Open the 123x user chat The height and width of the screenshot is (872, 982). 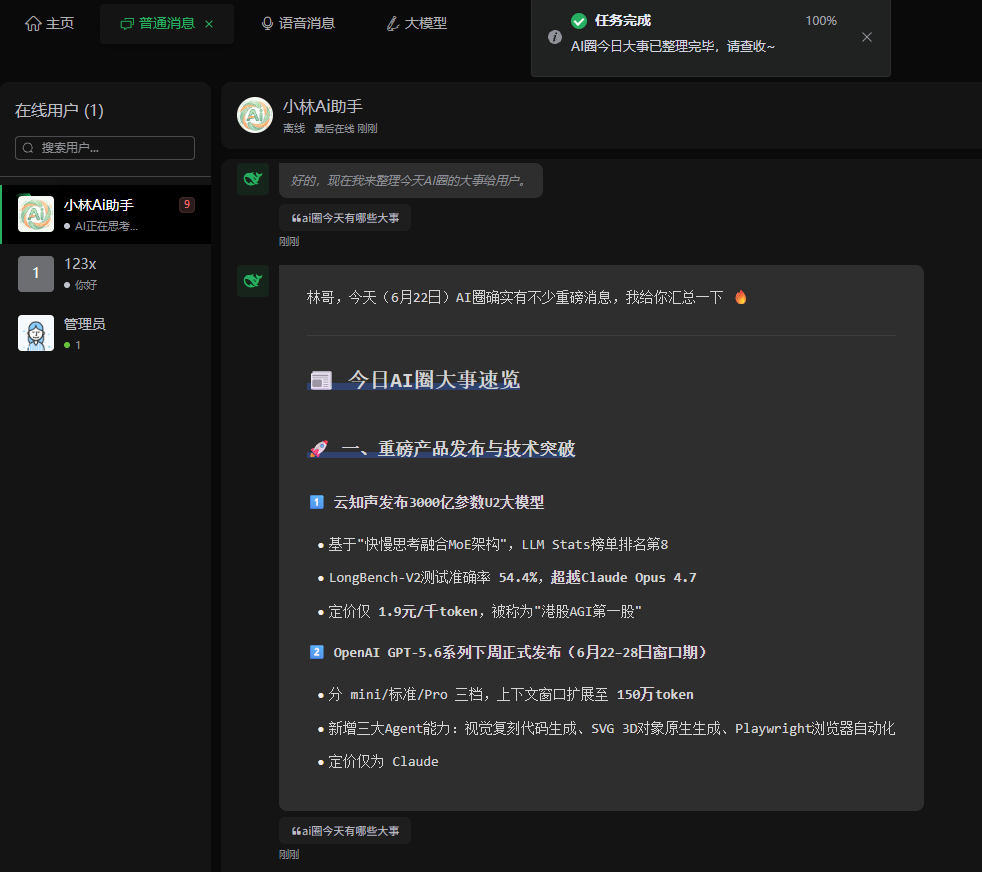click(105, 274)
